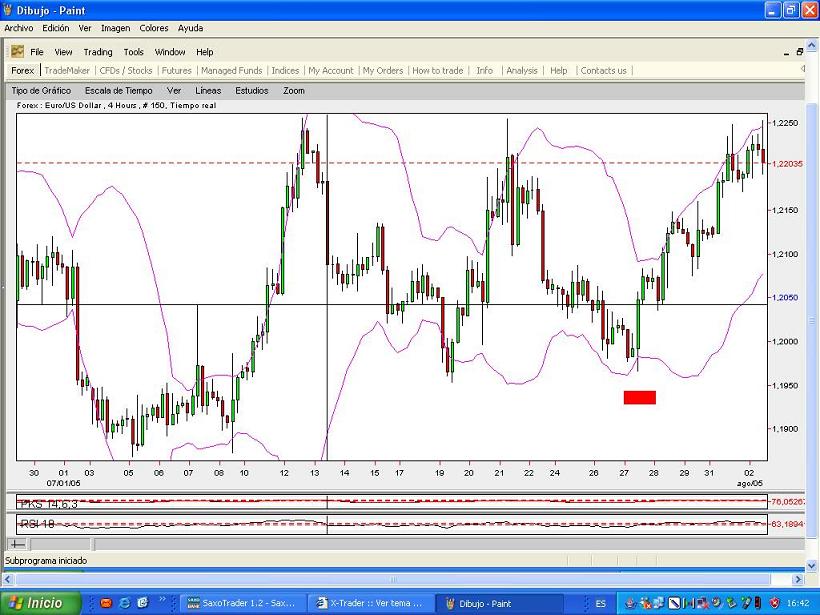
Task: Click right arrow of horizontal scrollbar
Action: (x=797, y=579)
